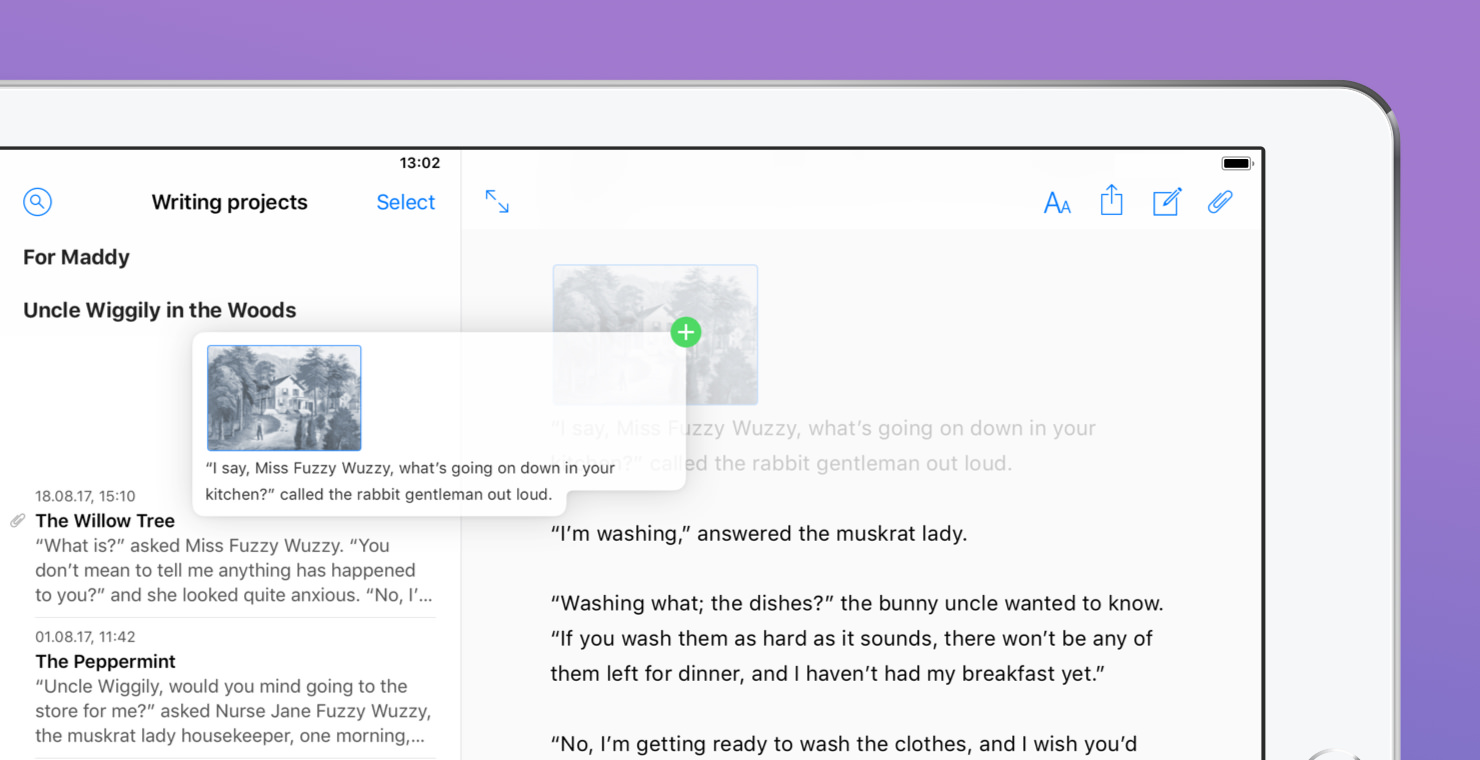The height and width of the screenshot is (760, 1480).
Task: Click the line starting "Washing what; the dishes?"
Action: [x=857, y=603]
